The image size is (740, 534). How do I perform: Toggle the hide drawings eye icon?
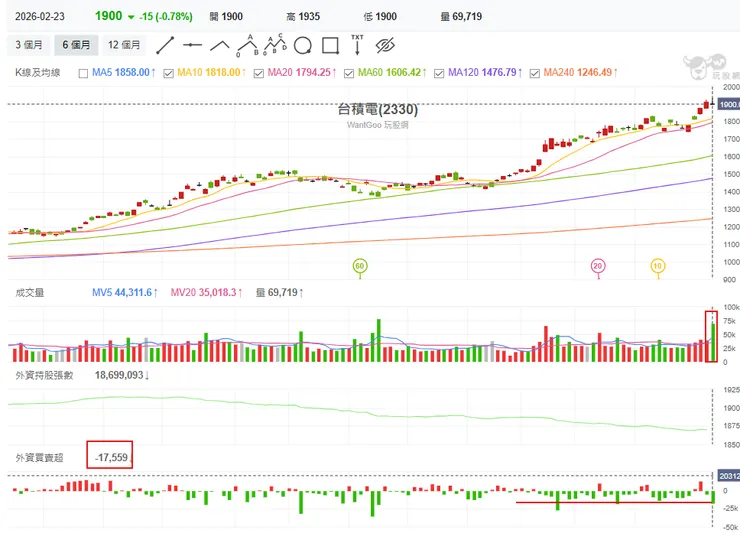[385, 45]
